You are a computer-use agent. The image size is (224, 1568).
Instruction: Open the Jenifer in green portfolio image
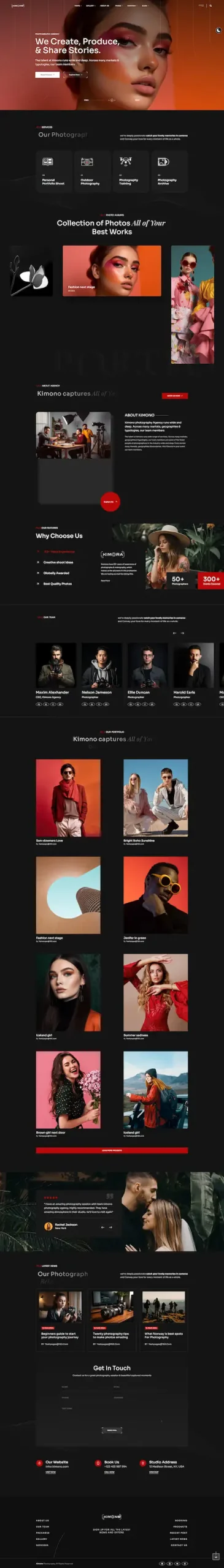point(155,895)
